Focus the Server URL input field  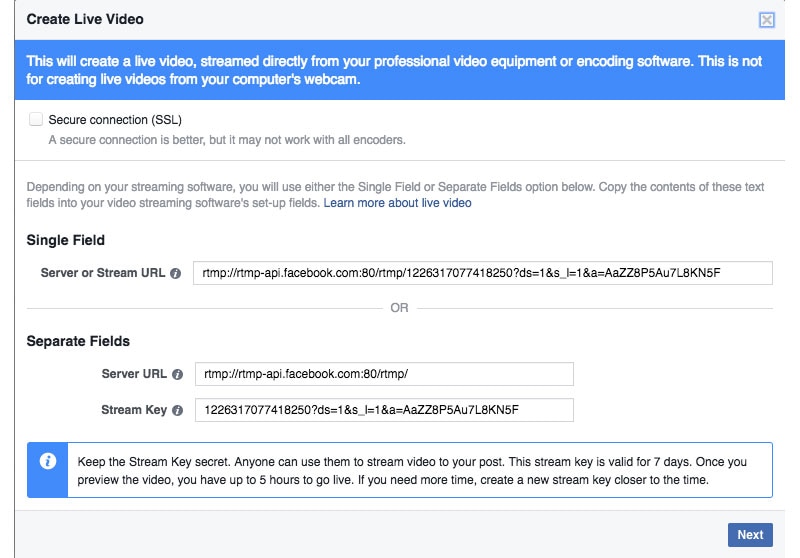pyautogui.click(x=385, y=374)
